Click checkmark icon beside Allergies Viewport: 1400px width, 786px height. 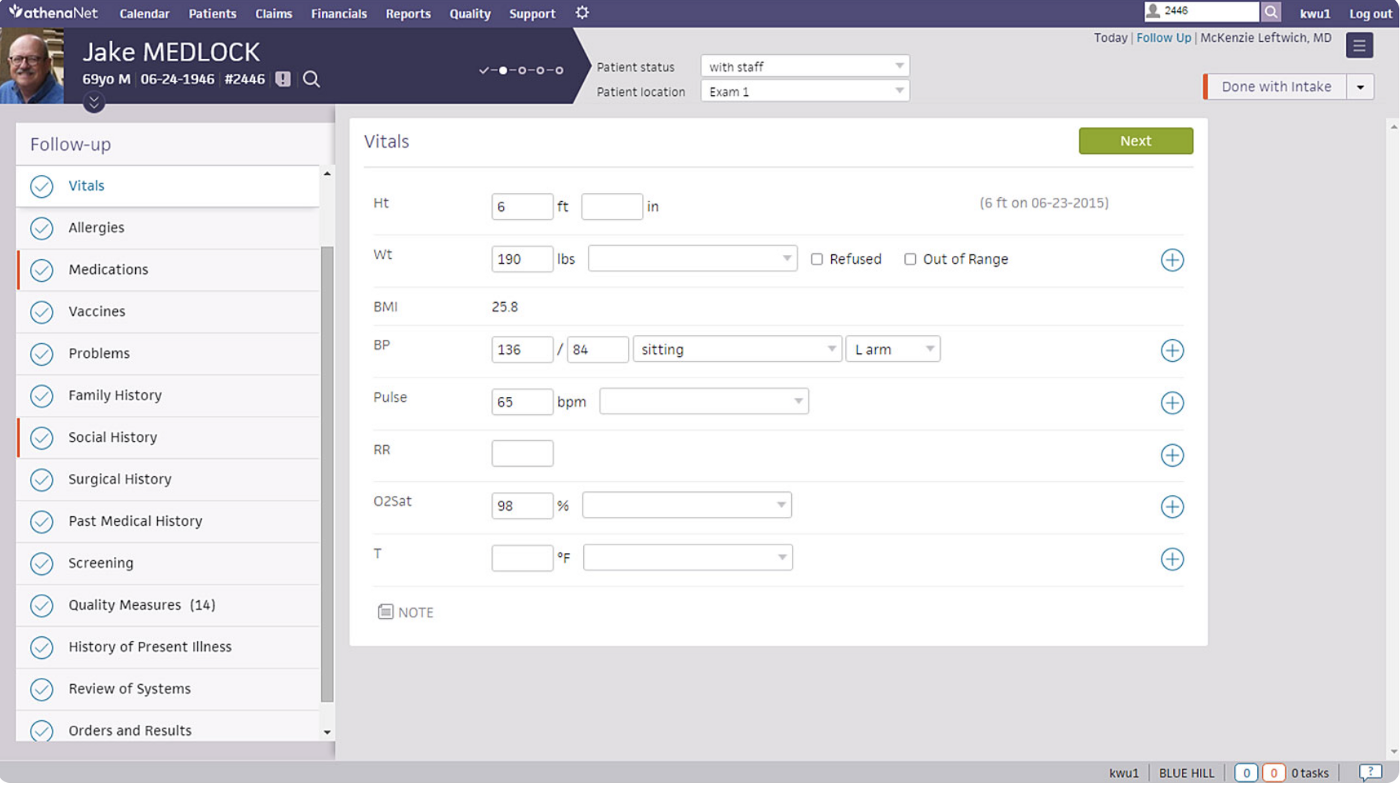pyautogui.click(x=41, y=229)
